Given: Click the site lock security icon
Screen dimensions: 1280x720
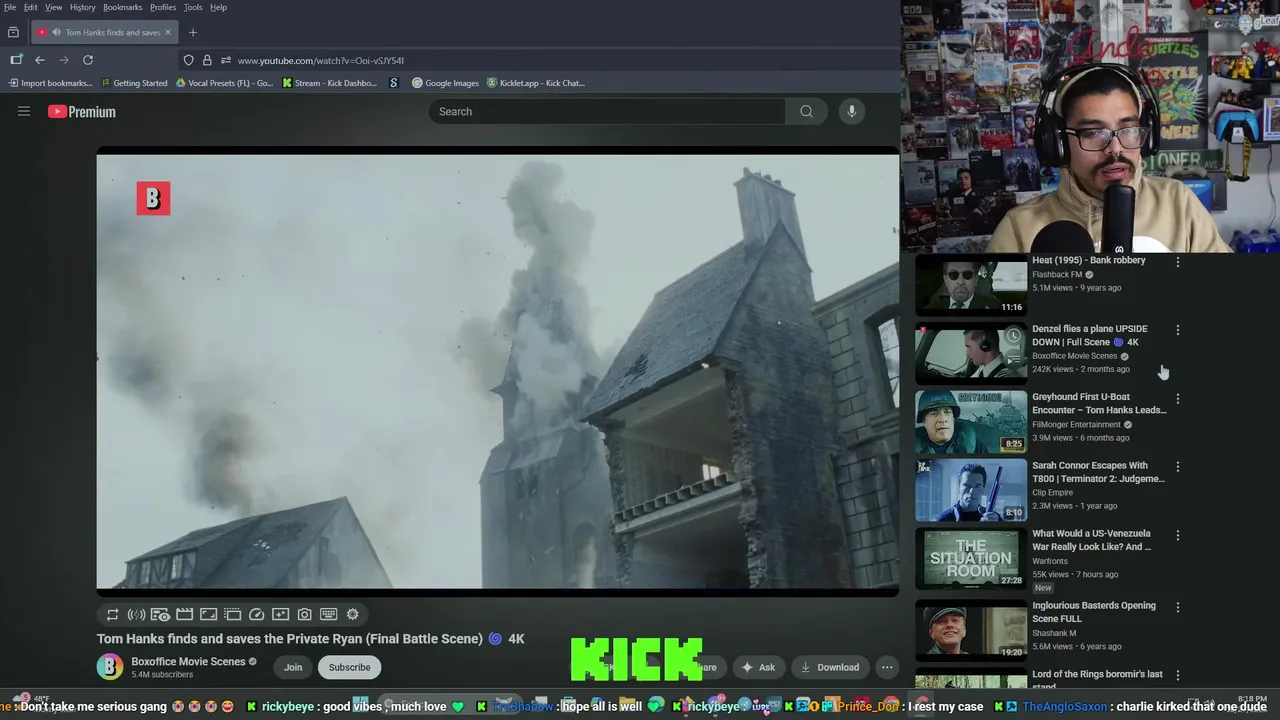Looking at the screenshot, I should click(207, 60).
